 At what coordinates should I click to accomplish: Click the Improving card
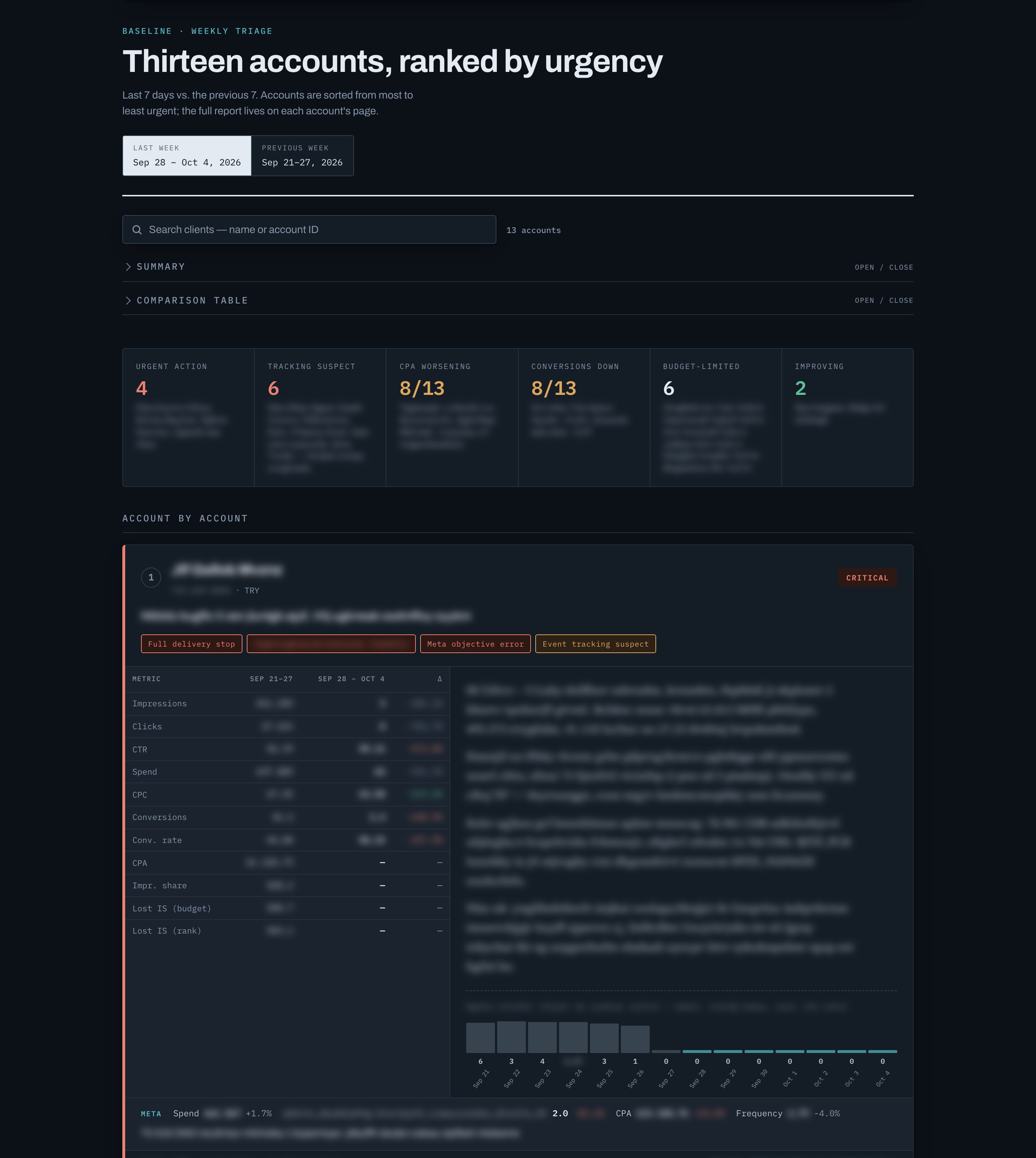coord(848,417)
